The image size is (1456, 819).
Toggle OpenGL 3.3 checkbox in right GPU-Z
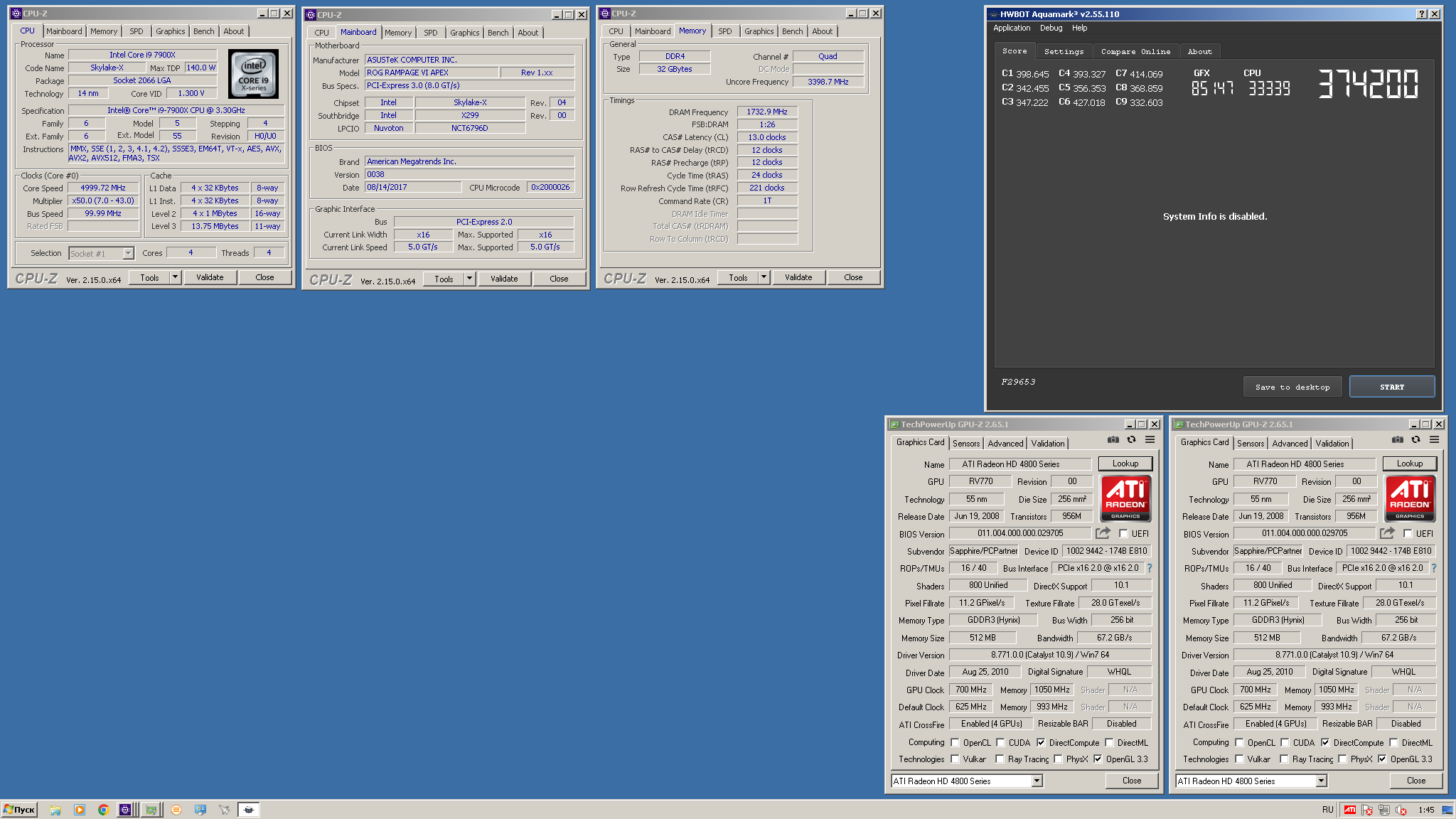point(1382,759)
